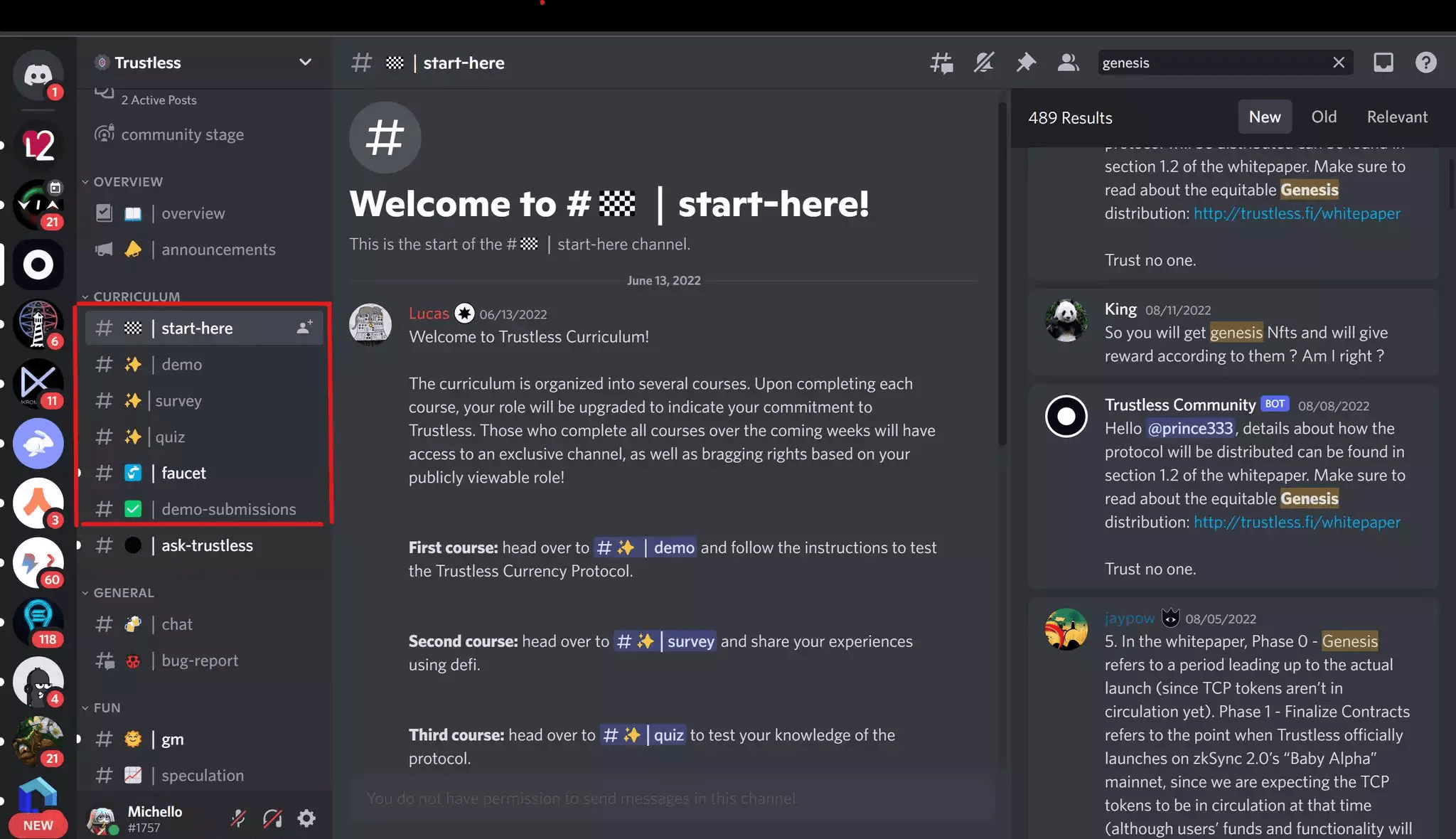Click the genesis search input field
Viewport: 1456px width, 839px height.
click(1209, 63)
